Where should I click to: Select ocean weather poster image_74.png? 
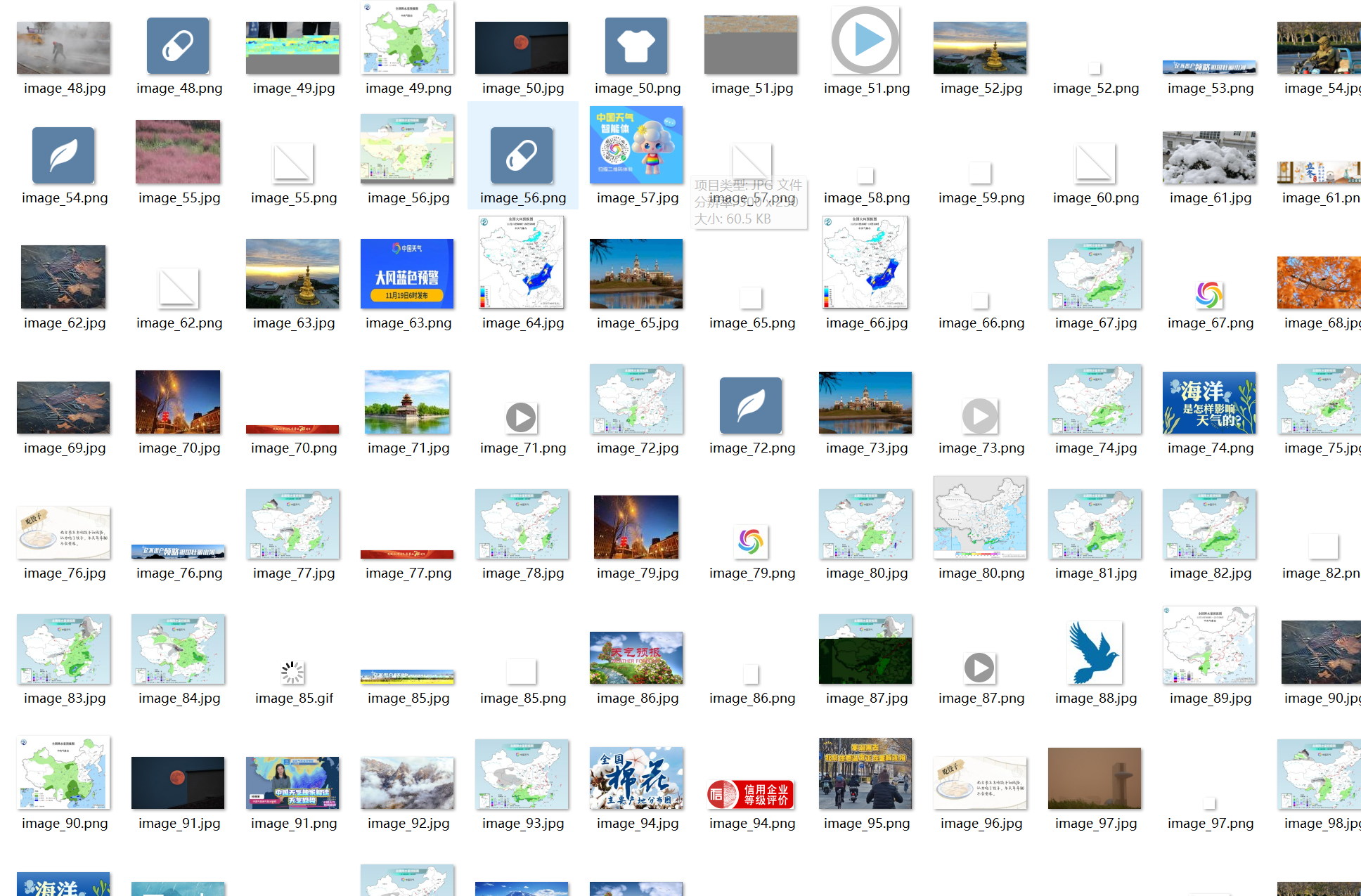tap(1209, 403)
